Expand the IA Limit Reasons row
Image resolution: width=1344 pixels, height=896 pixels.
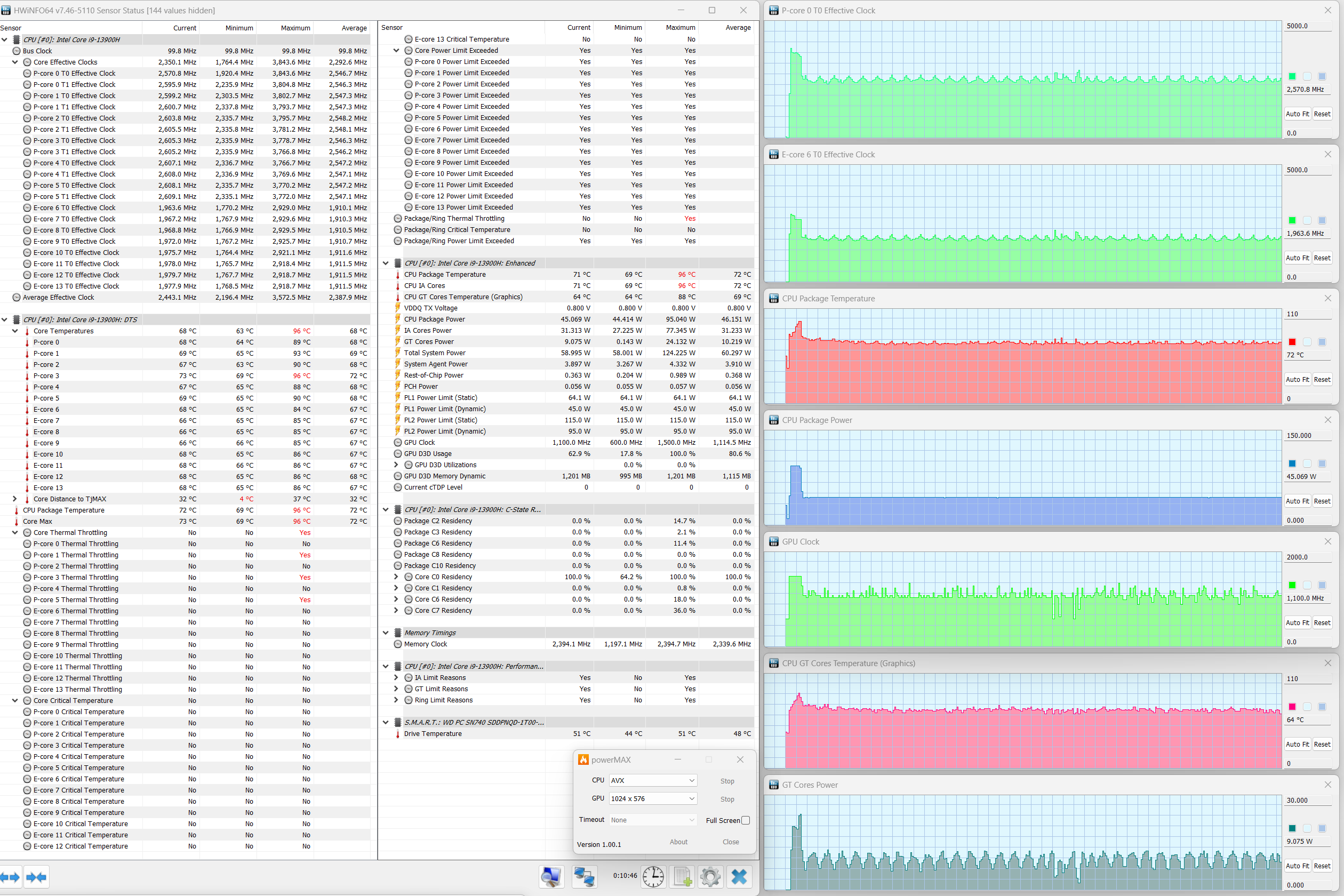[397, 678]
